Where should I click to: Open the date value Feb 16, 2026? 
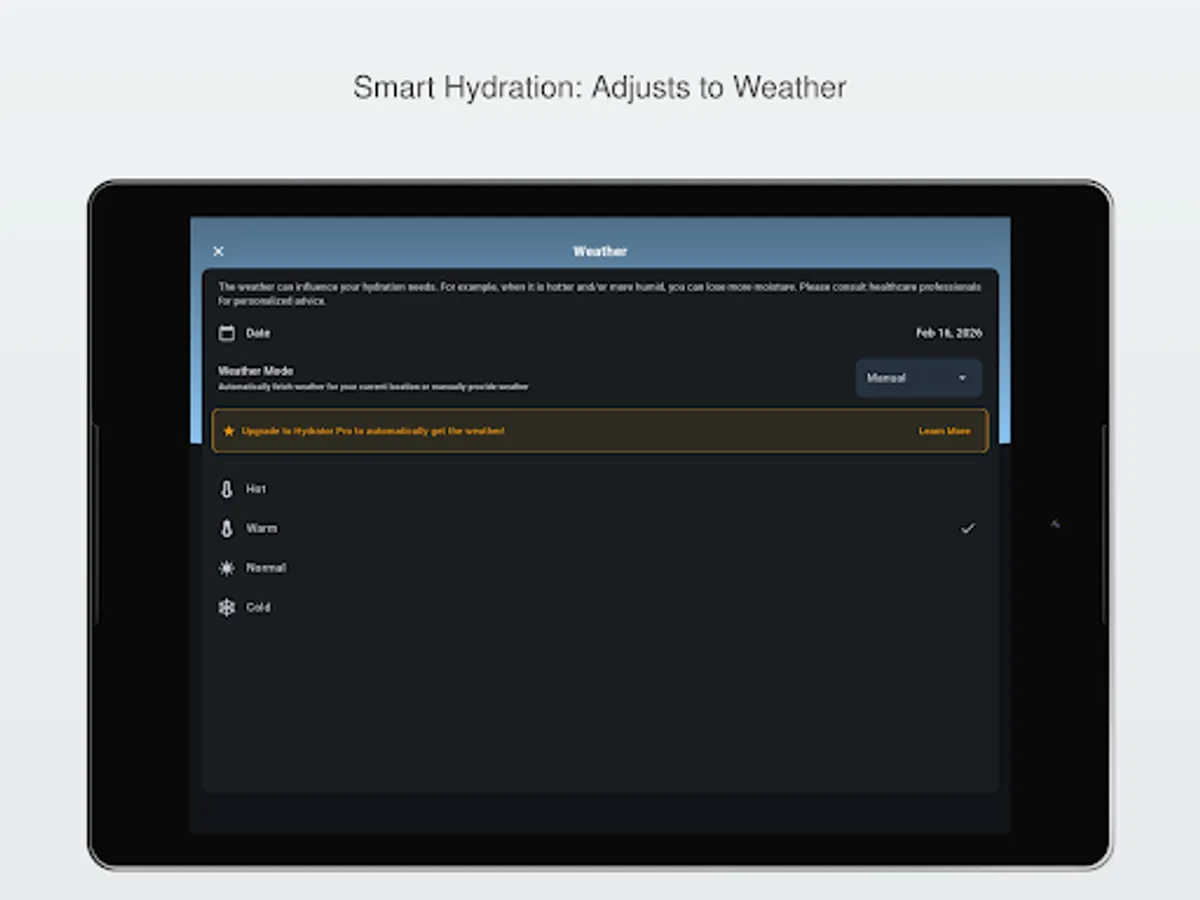coord(949,333)
